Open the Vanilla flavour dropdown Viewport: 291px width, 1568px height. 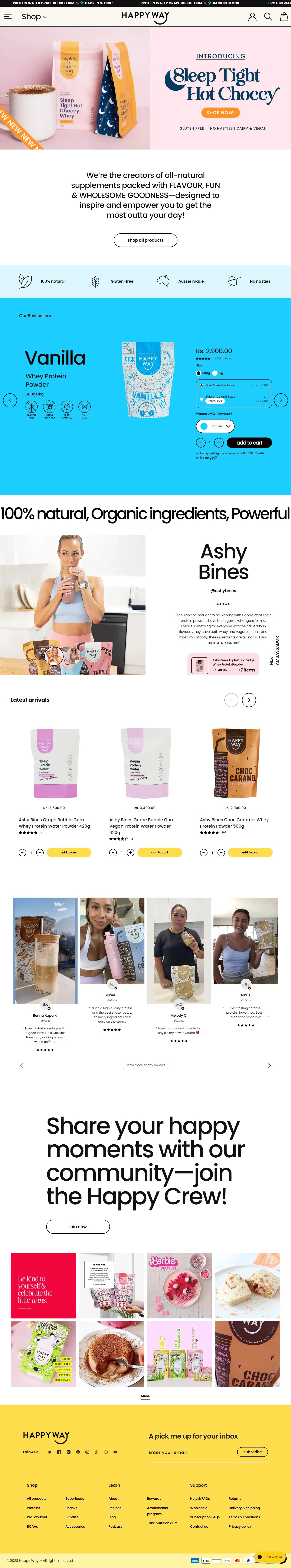215,426
